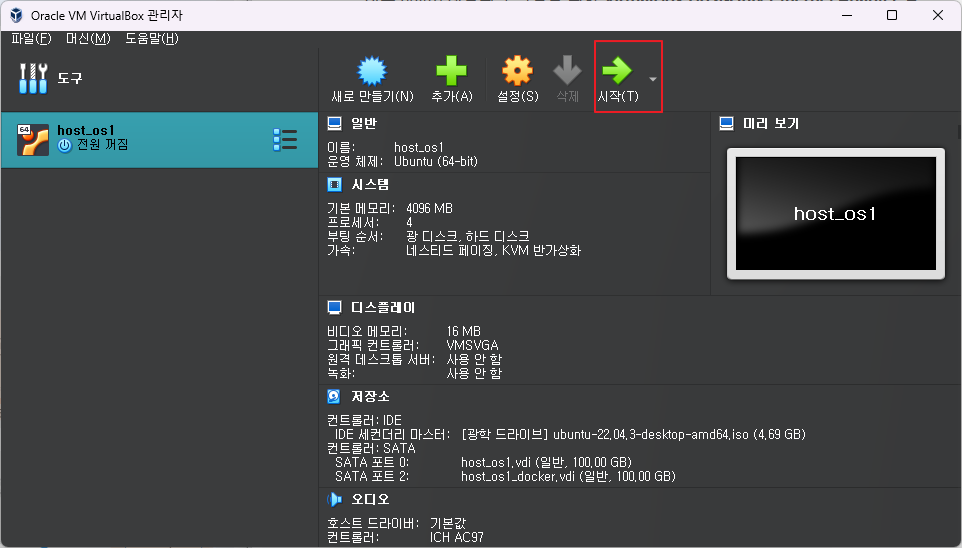Click the host_os1.vdi SATA port 0 entry
The height and width of the screenshot is (548, 962).
[547, 462]
